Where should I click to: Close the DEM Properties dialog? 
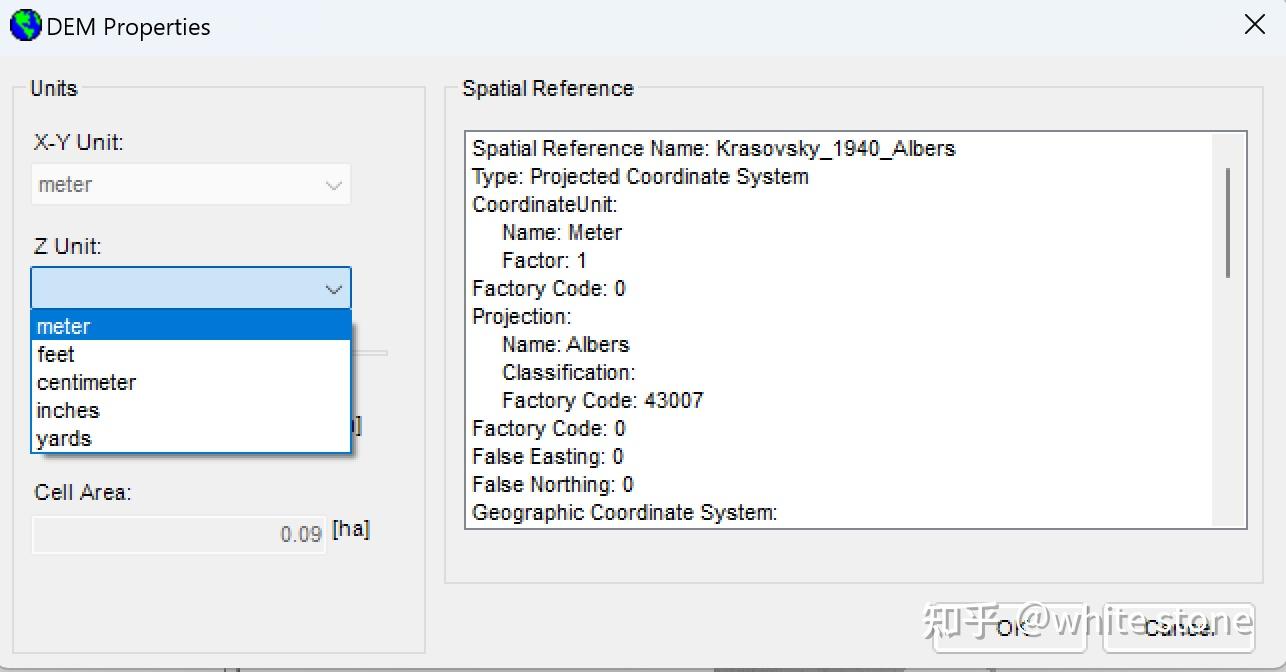pos(1254,25)
